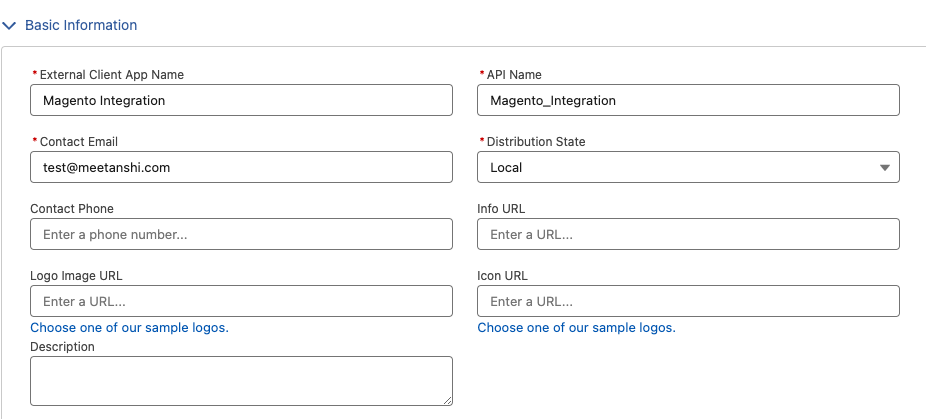Focus the Contact Email field
Screen dimensions: 926x419
click(x=242, y=167)
